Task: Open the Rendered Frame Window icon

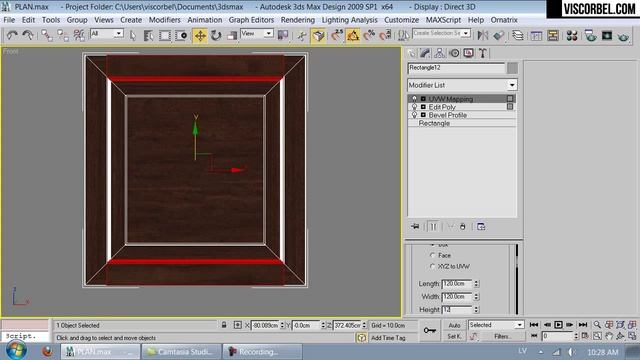Action: click(x=607, y=36)
